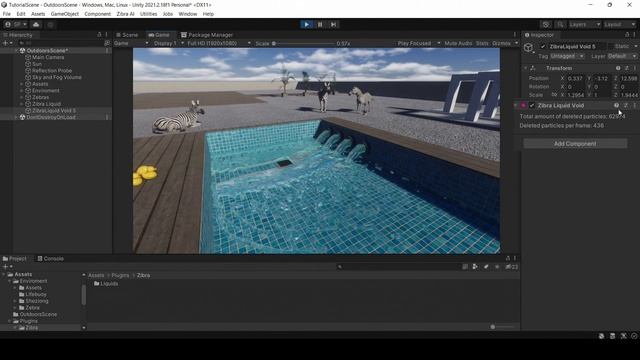This screenshot has width=640, height=360.
Task: Open the Layer Default dropdown
Action: 622,56
